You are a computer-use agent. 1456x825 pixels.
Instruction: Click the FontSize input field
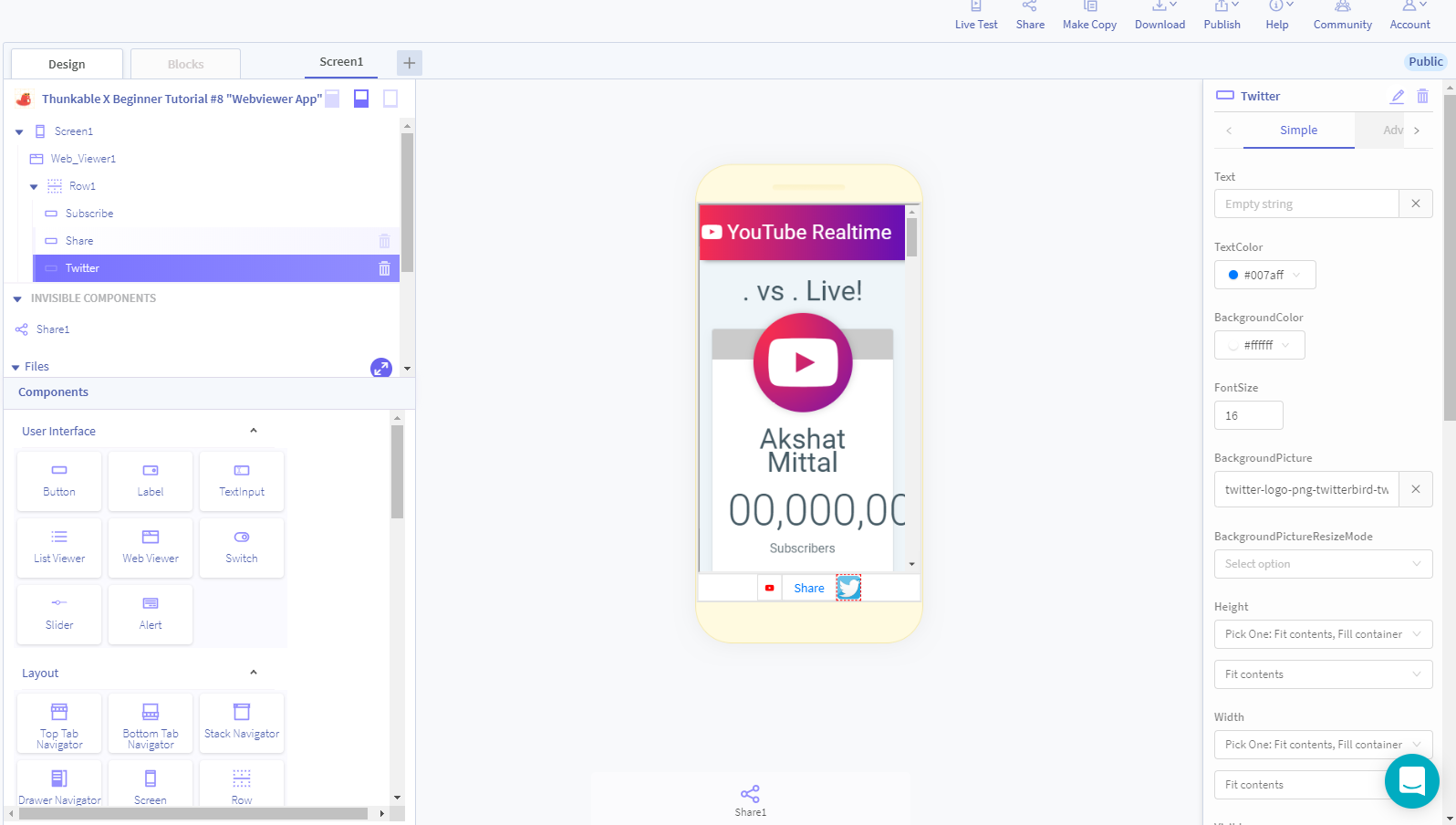pos(1248,415)
